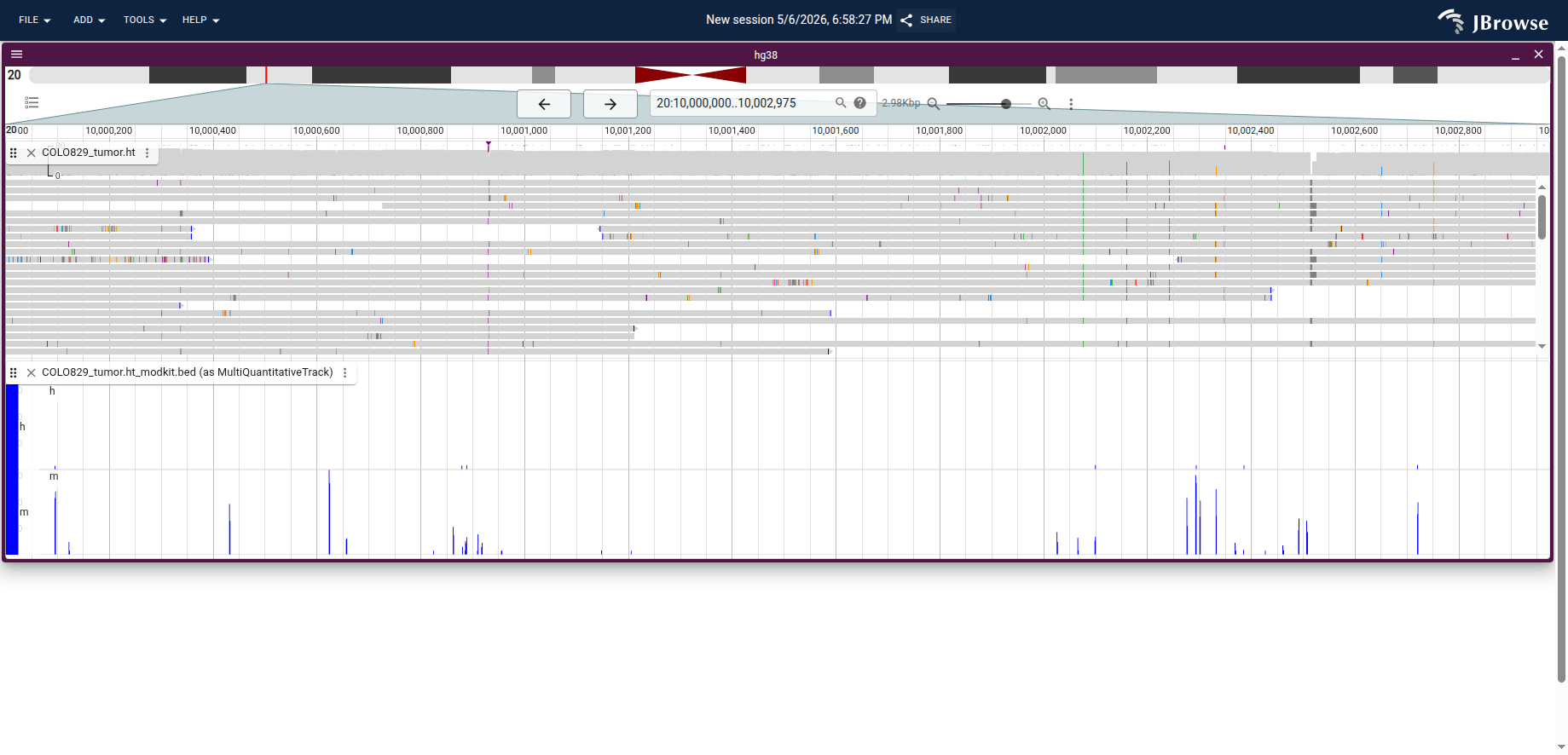Zoom out with the minus magnifier
The image size is (1568, 755).
tap(934, 104)
